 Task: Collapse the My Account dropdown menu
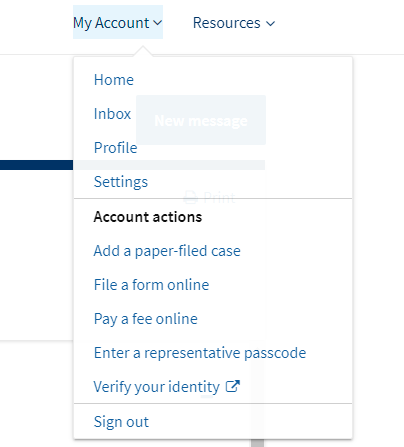pos(118,22)
